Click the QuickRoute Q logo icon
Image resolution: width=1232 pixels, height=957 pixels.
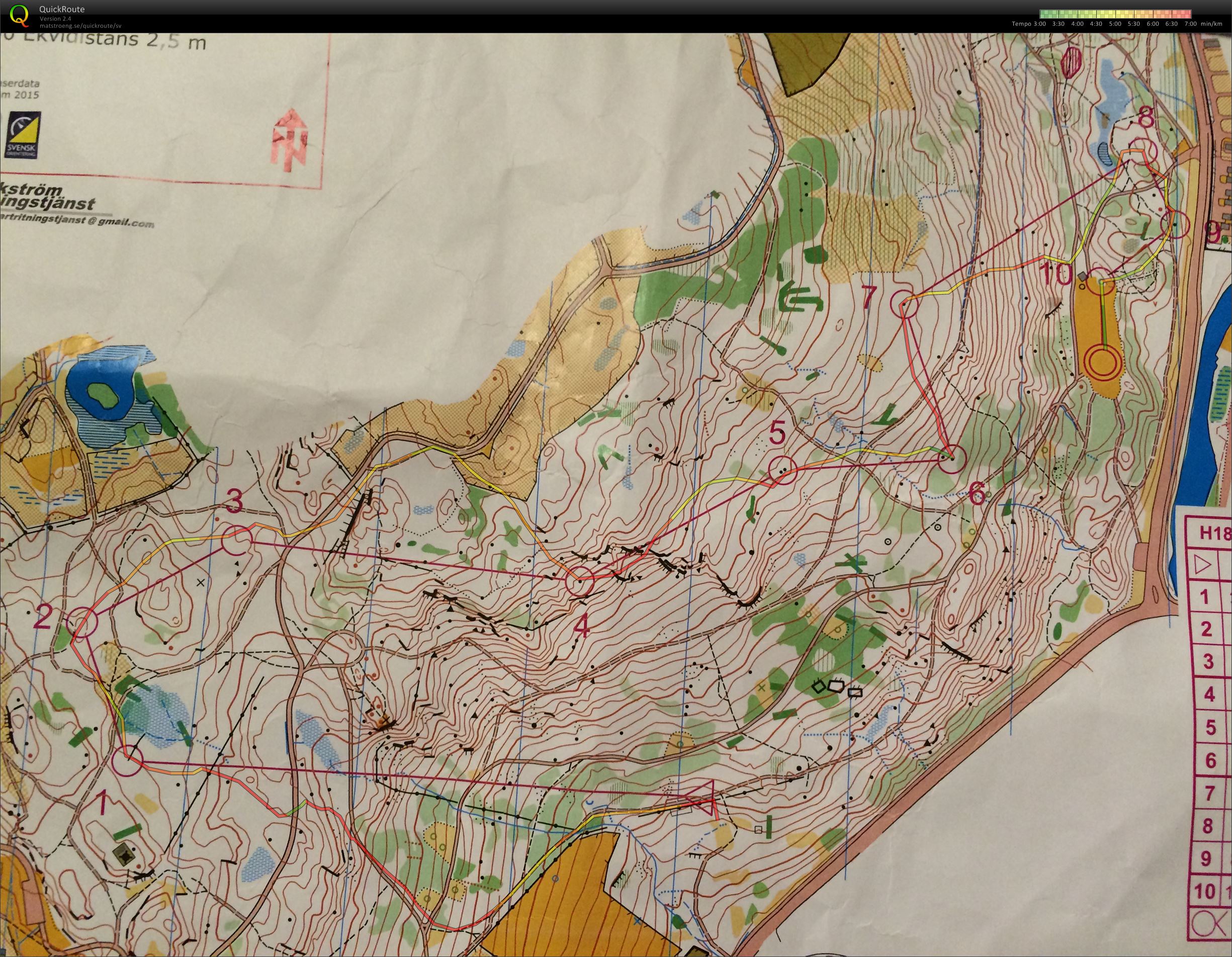tap(19, 15)
